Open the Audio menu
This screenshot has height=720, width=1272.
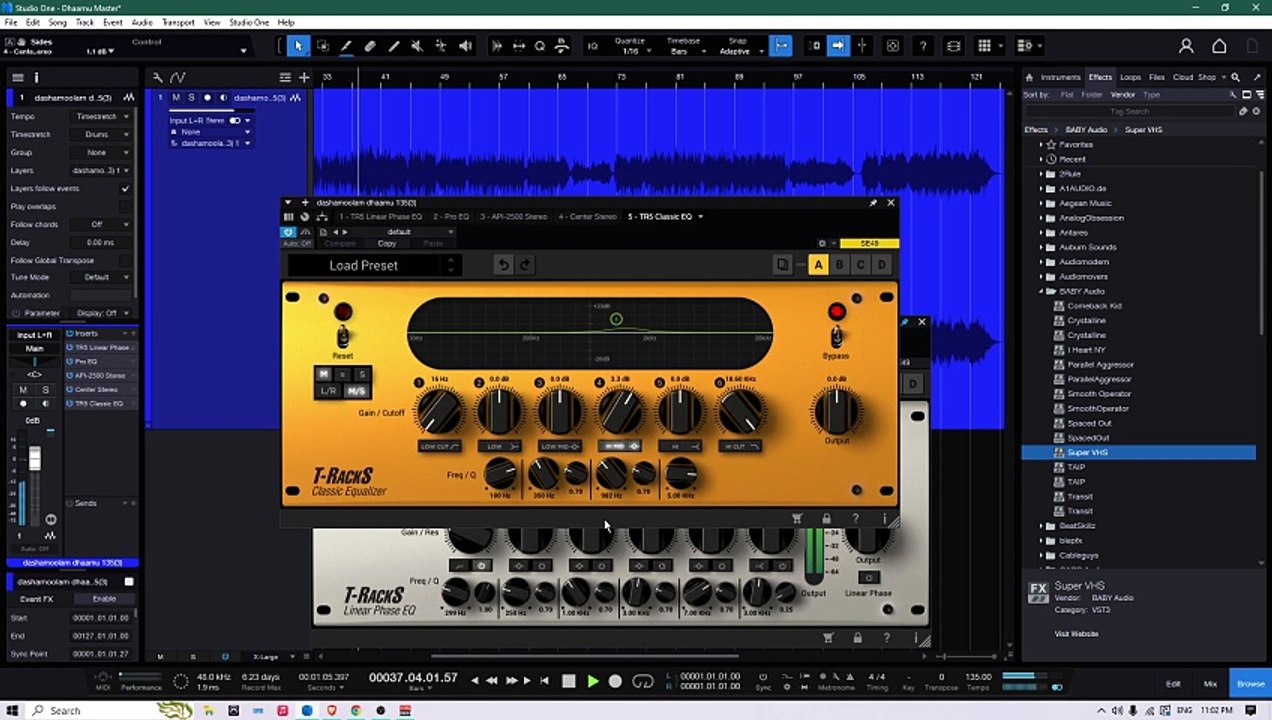pos(142,22)
